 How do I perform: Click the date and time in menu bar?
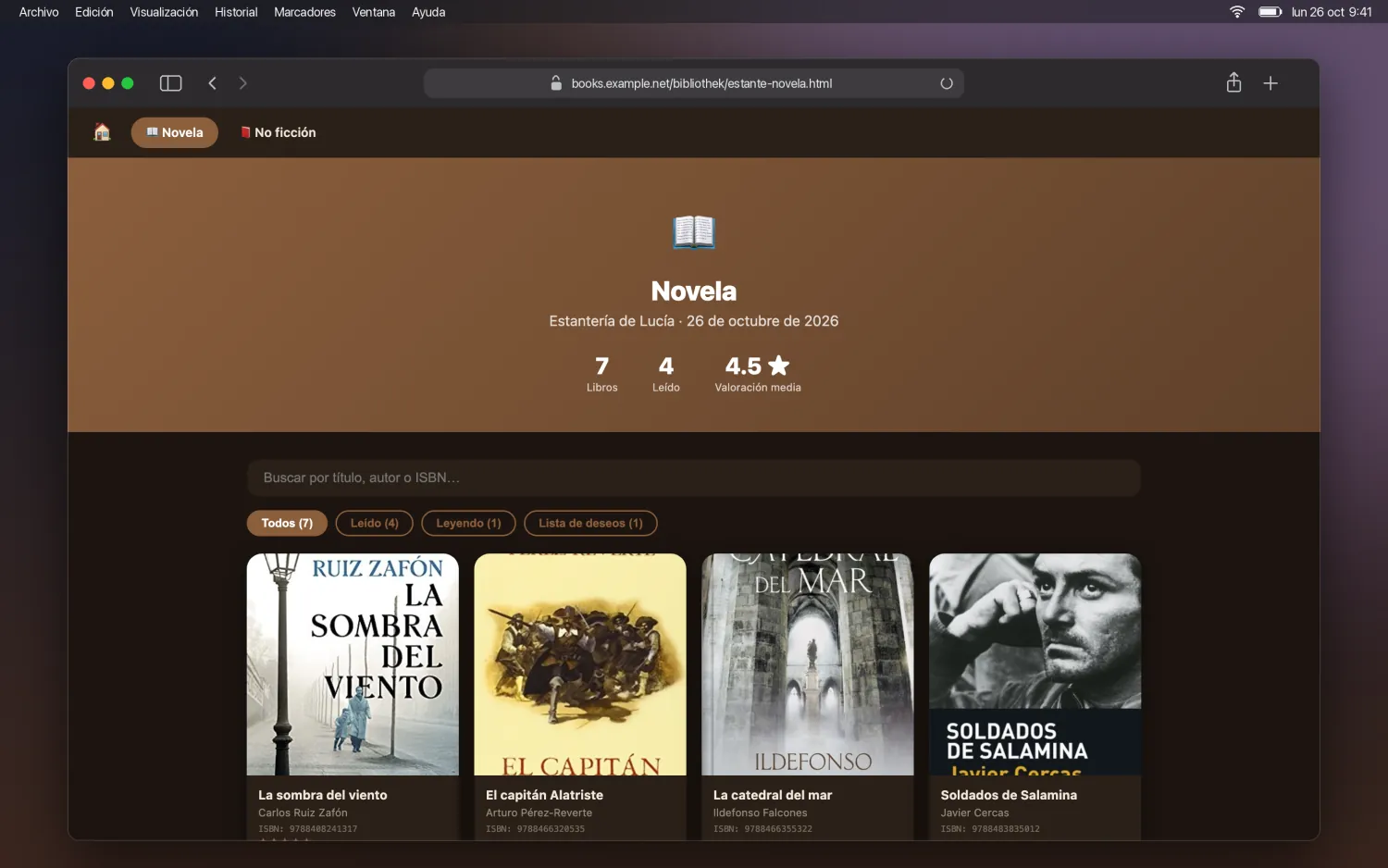(x=1332, y=12)
